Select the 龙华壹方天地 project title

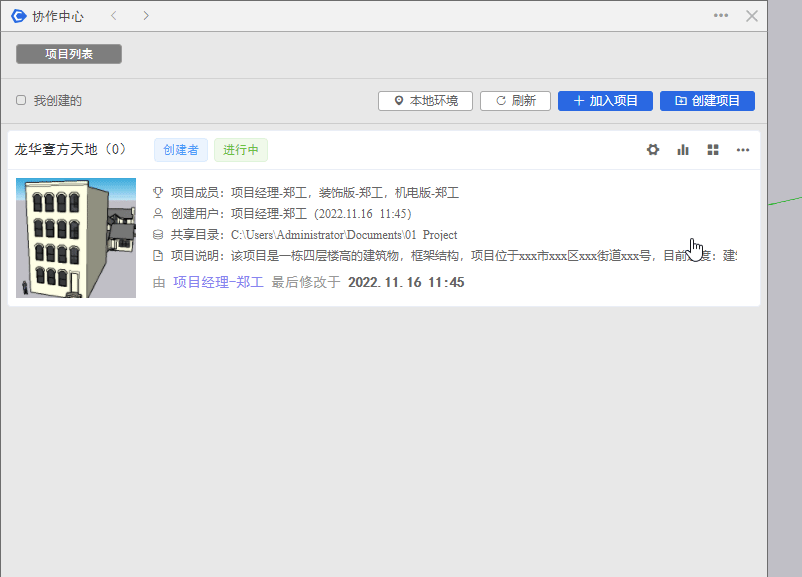pos(70,150)
